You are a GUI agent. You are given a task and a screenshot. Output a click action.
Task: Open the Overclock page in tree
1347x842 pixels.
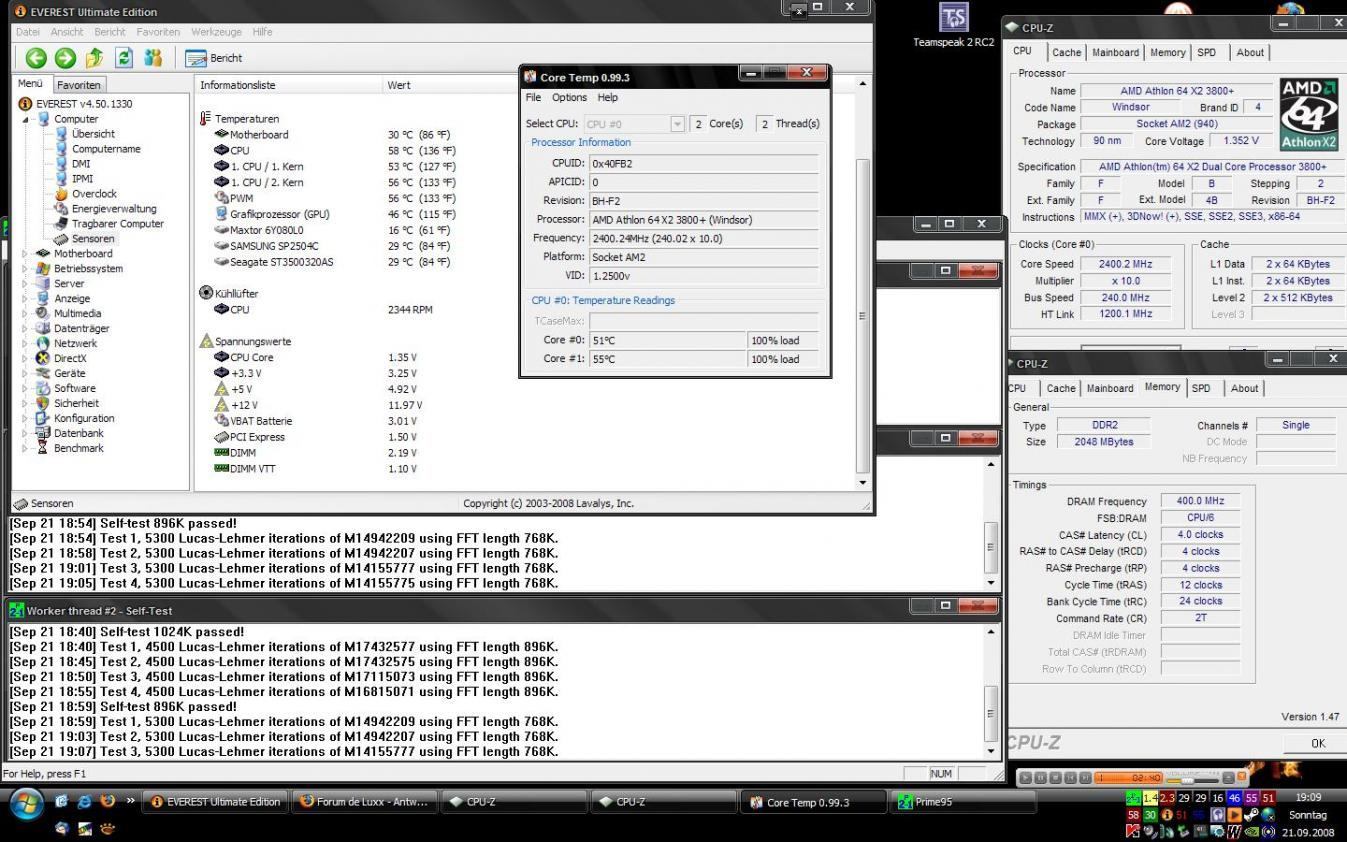pyautogui.click(x=94, y=194)
